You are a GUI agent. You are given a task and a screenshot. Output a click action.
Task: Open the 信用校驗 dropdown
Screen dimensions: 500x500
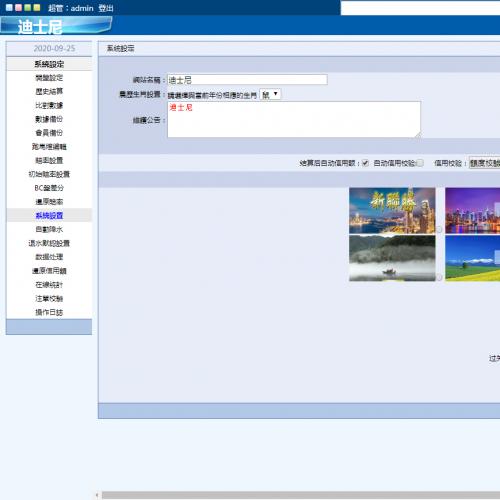[484, 163]
